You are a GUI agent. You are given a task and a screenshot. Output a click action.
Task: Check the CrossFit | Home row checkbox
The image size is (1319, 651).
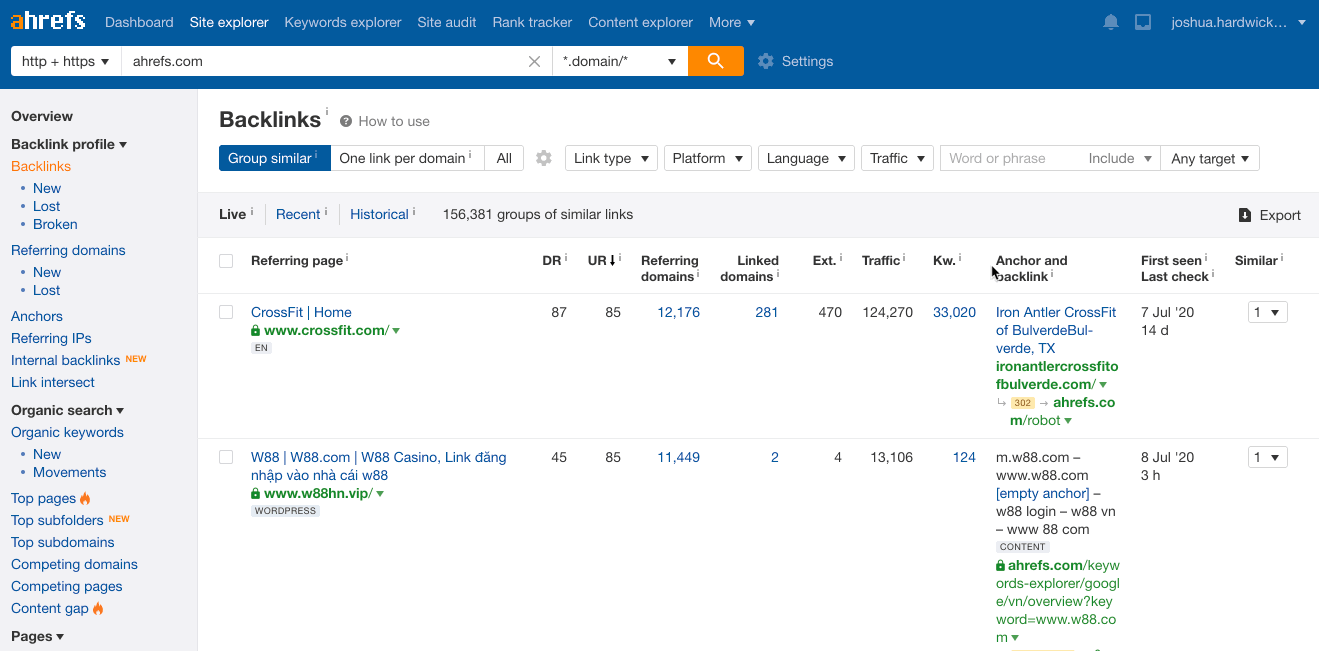226,312
